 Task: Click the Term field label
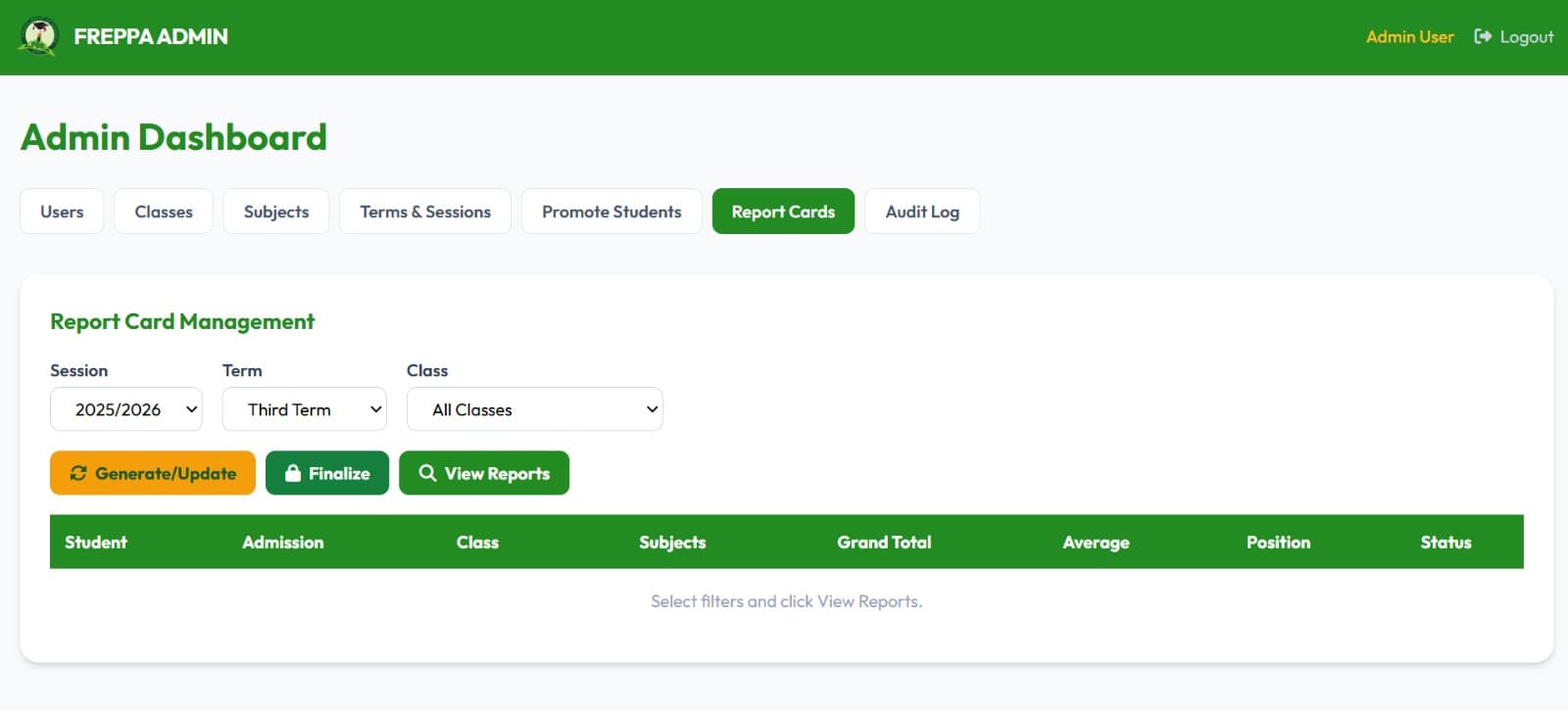242,370
